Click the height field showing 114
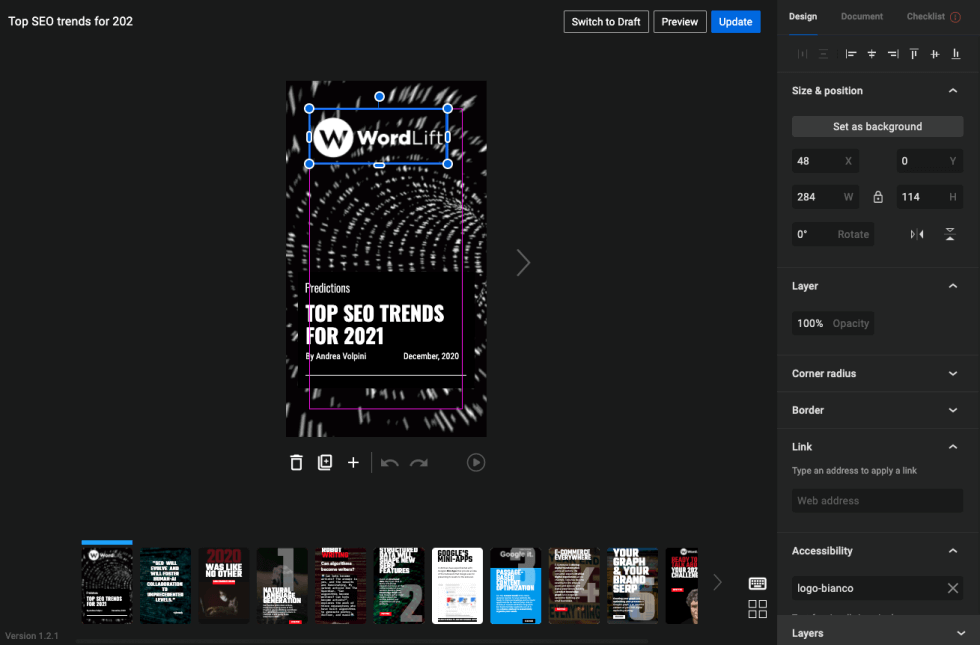 point(929,197)
